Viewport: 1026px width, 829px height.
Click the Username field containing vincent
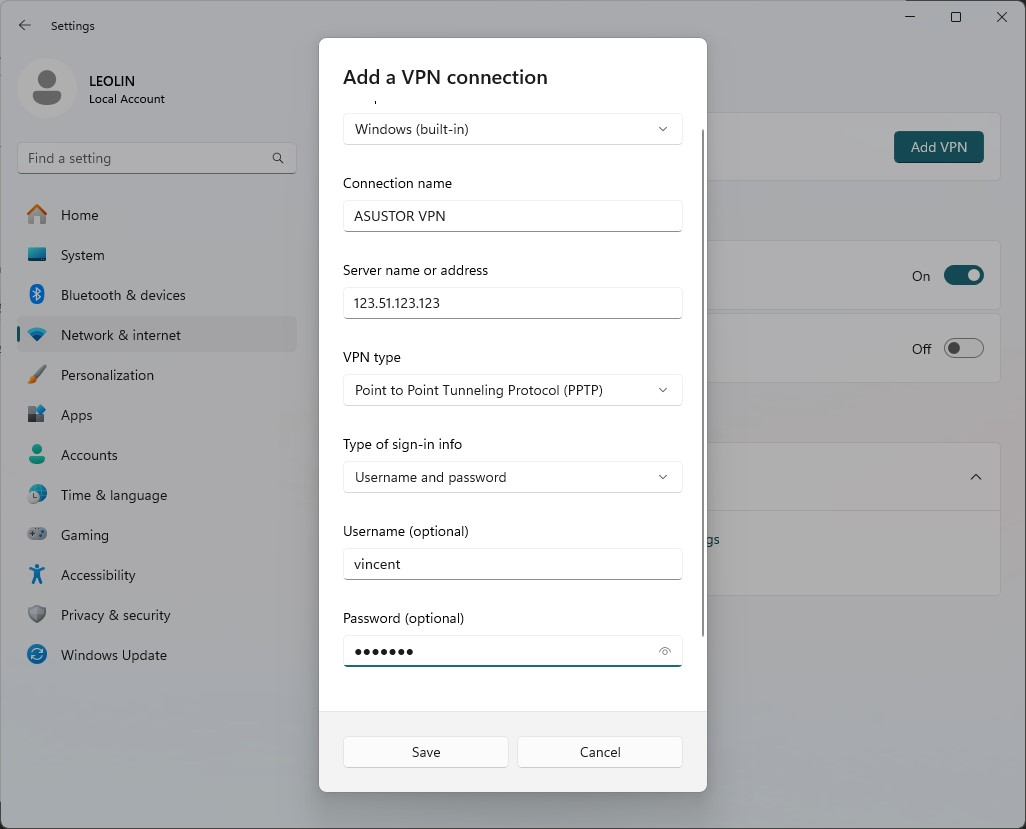[512, 564]
